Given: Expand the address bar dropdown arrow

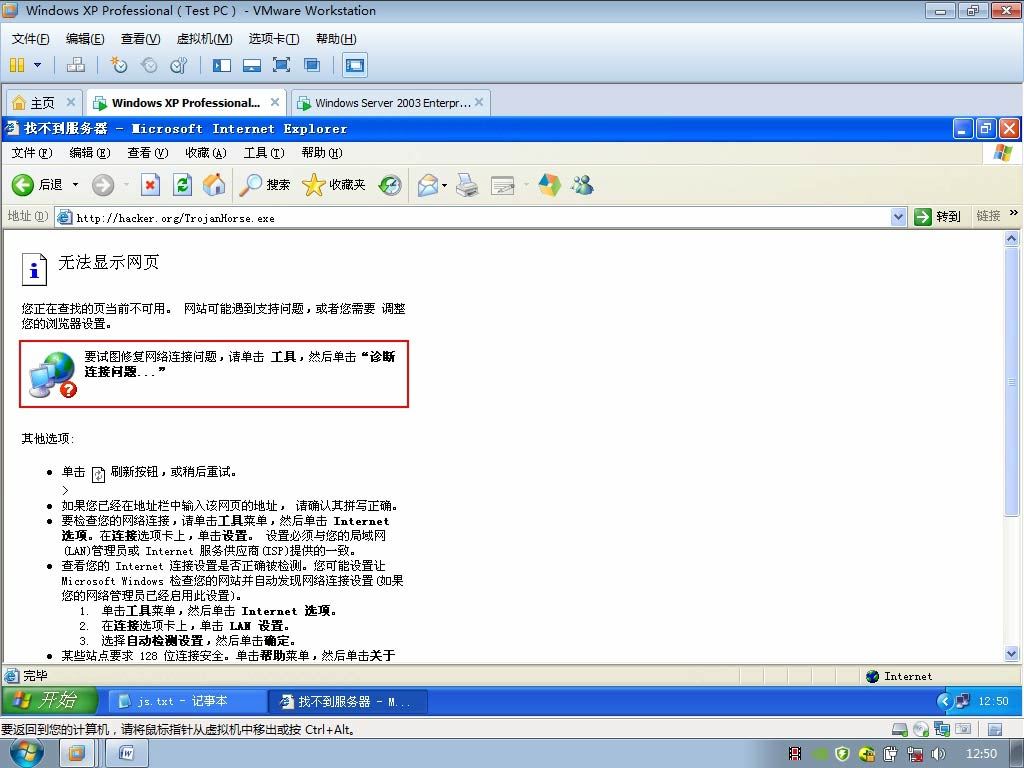Looking at the screenshot, I should 899,217.
